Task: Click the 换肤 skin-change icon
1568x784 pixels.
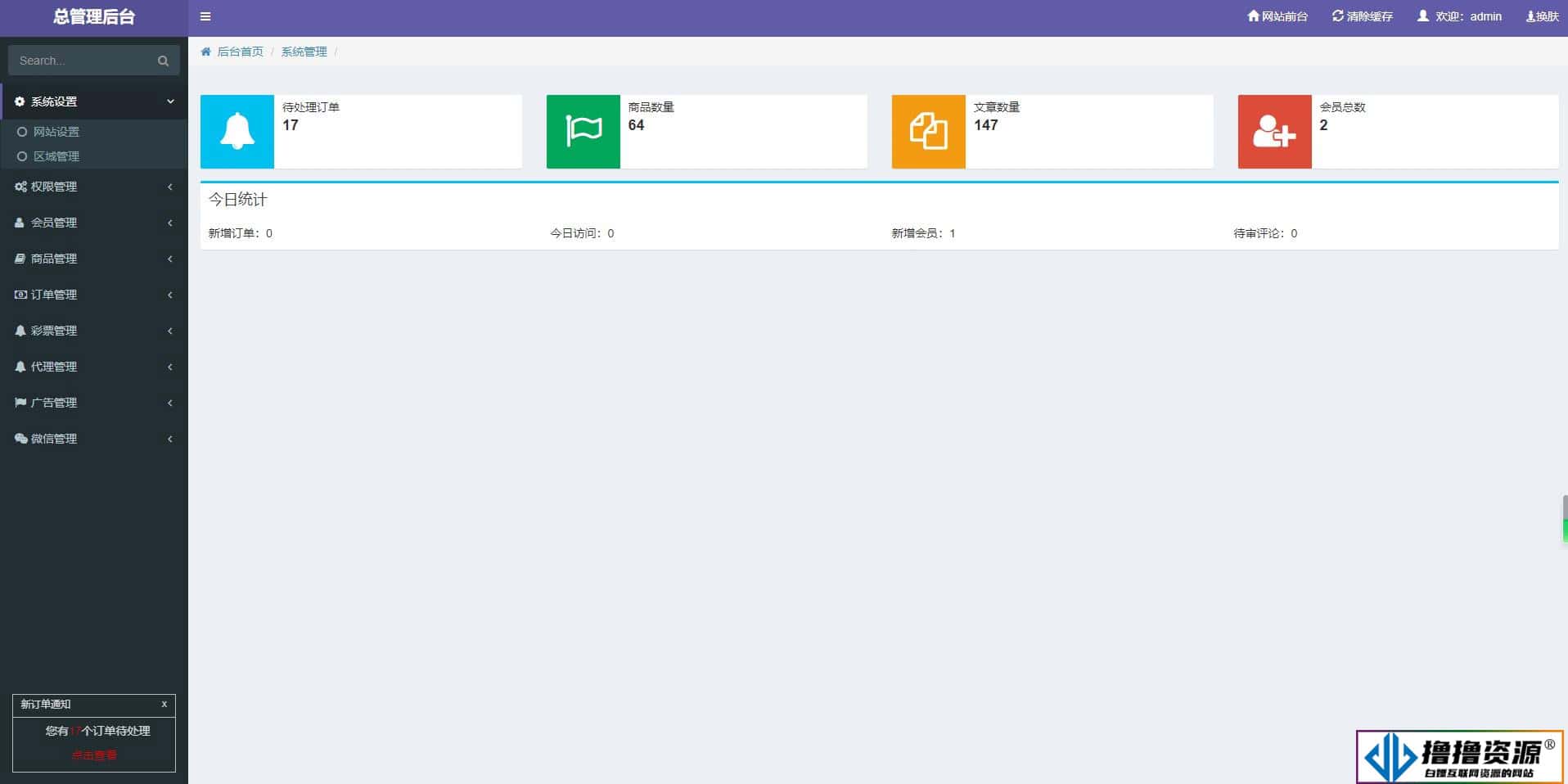Action: [x=1530, y=16]
